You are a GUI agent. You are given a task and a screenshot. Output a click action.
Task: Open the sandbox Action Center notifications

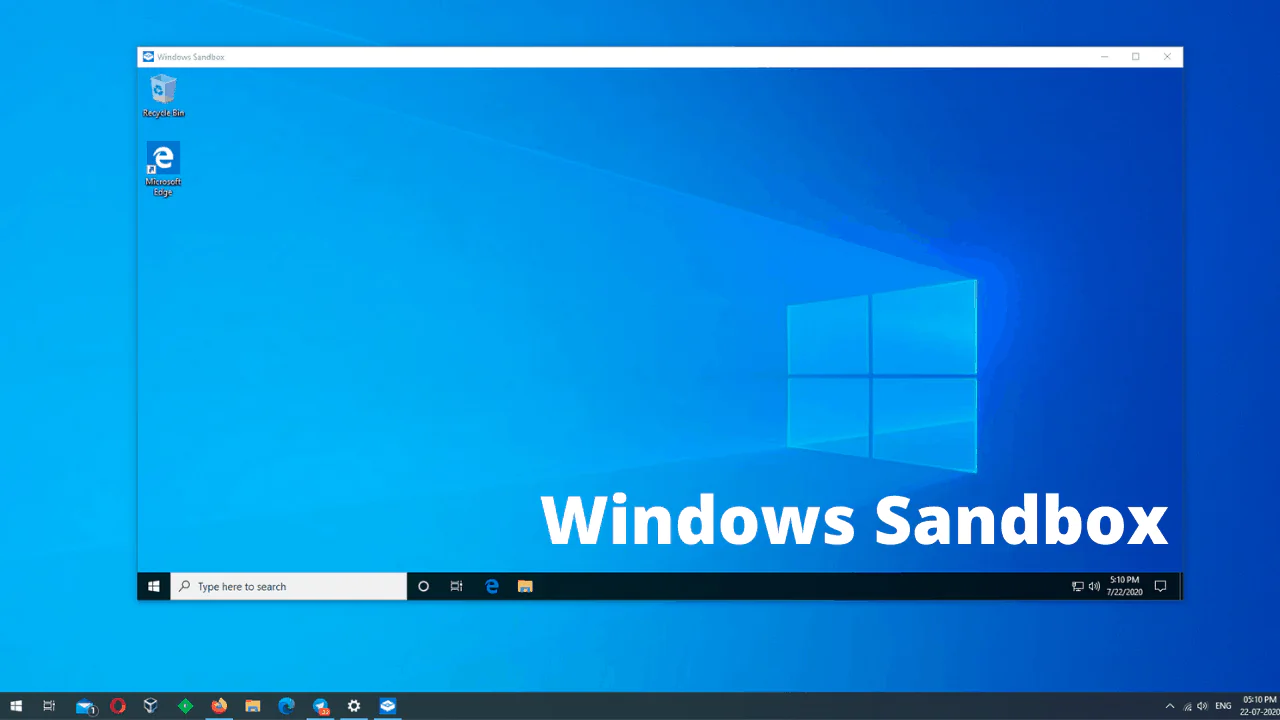pos(1161,586)
